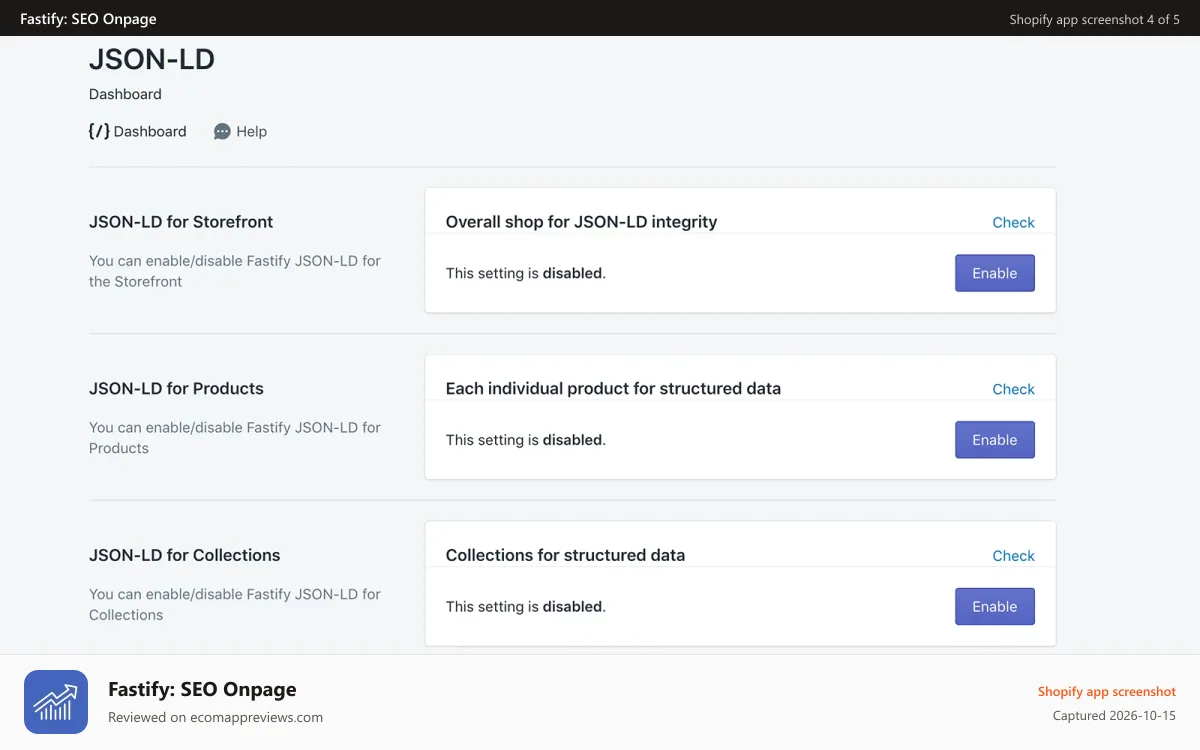Click orange 'Shopify app screenshot' footer label
The width and height of the screenshot is (1200, 750).
point(1107,691)
